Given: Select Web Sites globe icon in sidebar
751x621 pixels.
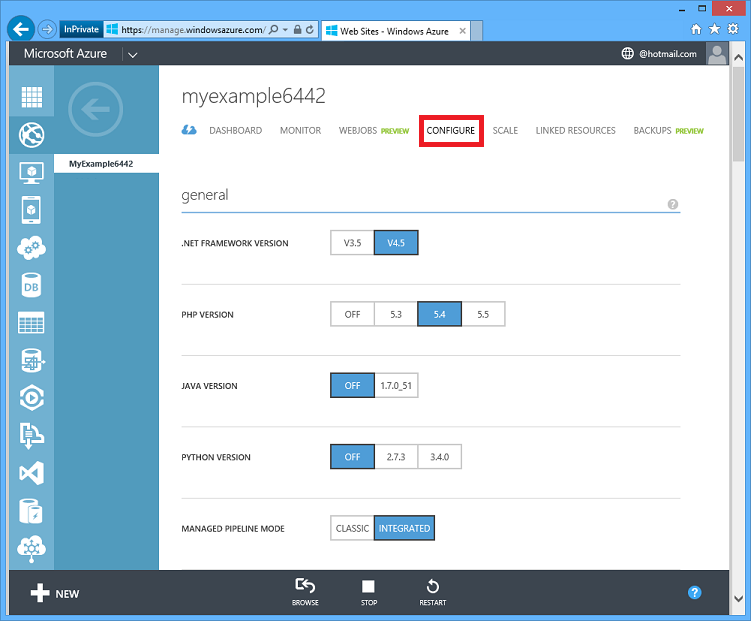Looking at the screenshot, I should (32, 135).
